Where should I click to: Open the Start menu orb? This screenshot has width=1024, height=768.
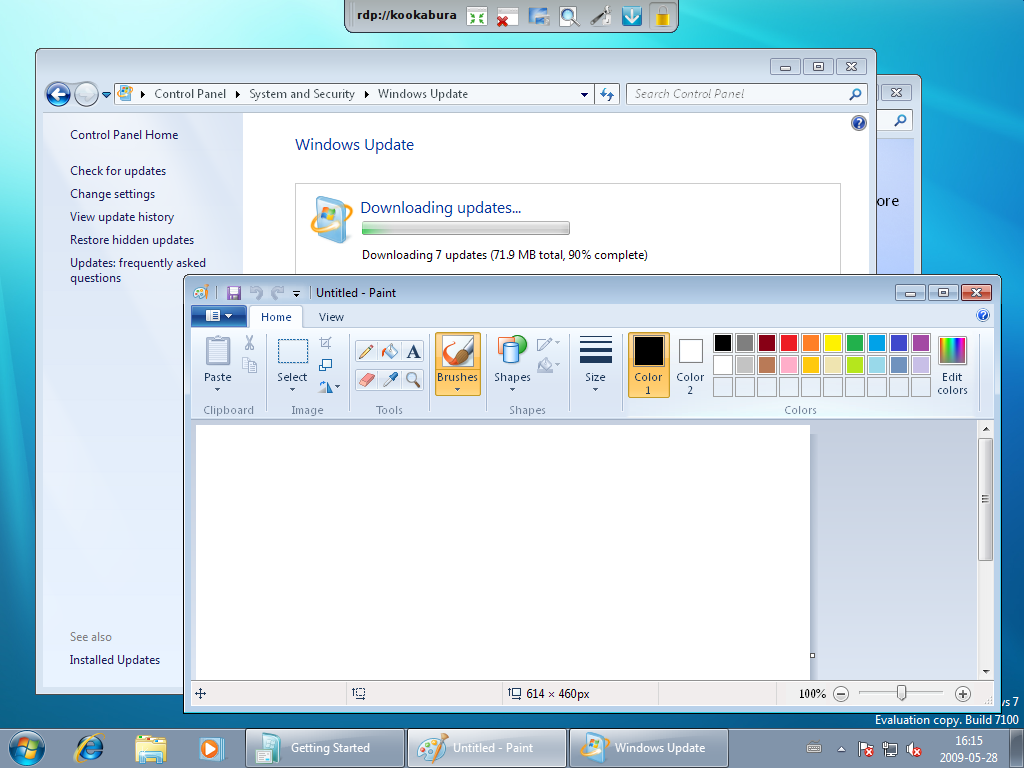[x=27, y=748]
